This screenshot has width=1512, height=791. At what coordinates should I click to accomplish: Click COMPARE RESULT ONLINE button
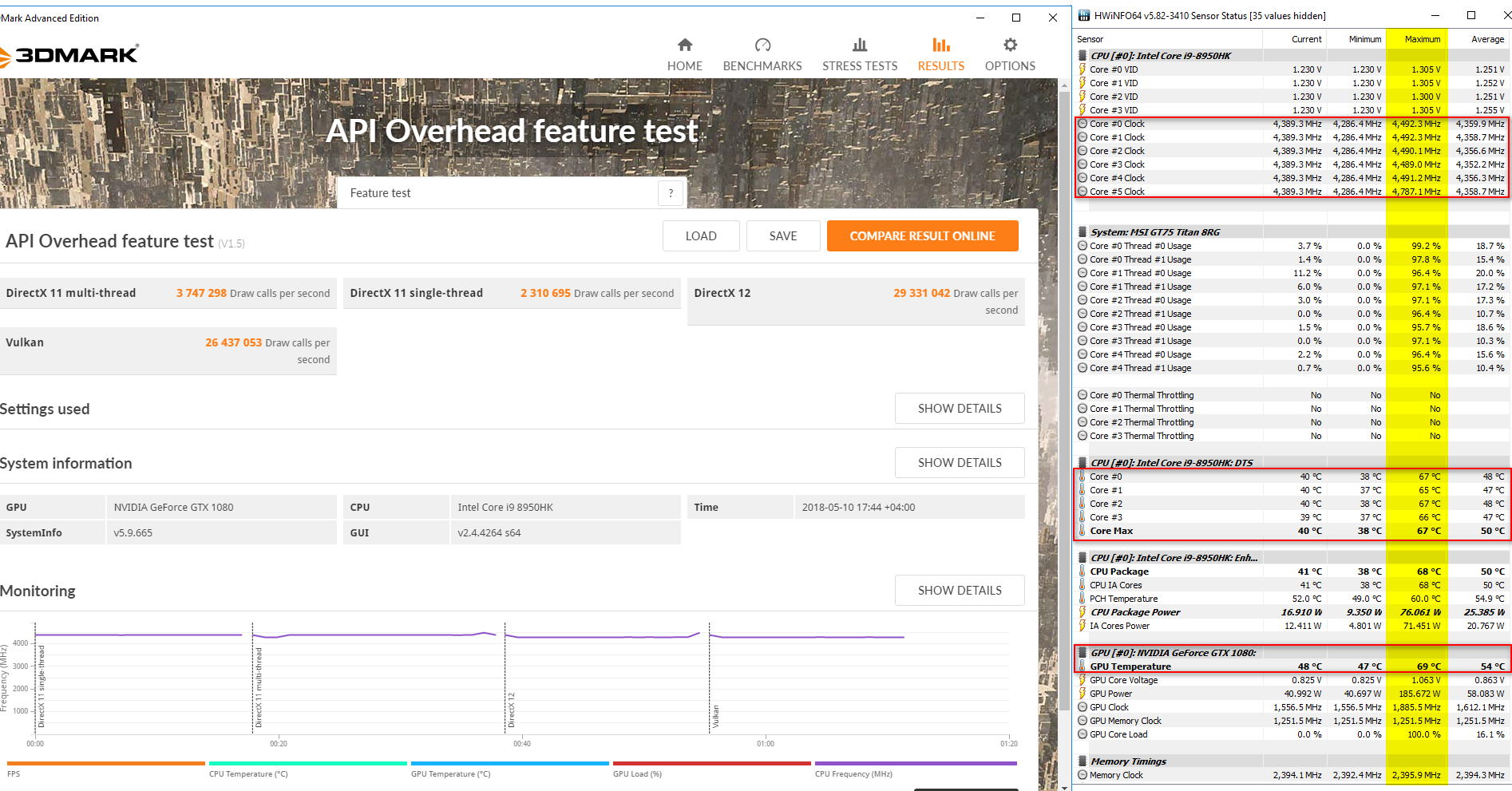pos(922,235)
